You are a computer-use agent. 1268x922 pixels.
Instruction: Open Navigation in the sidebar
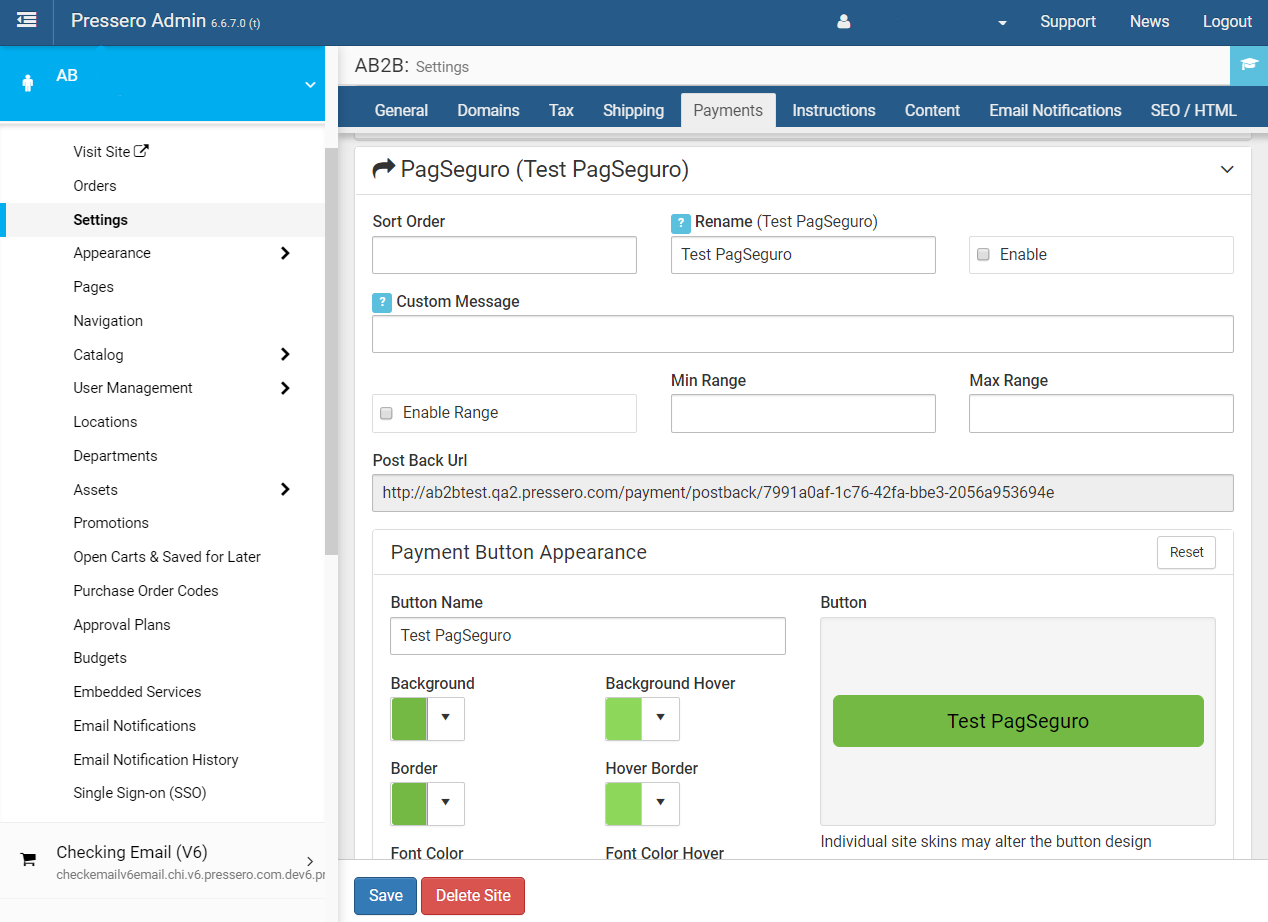click(108, 321)
